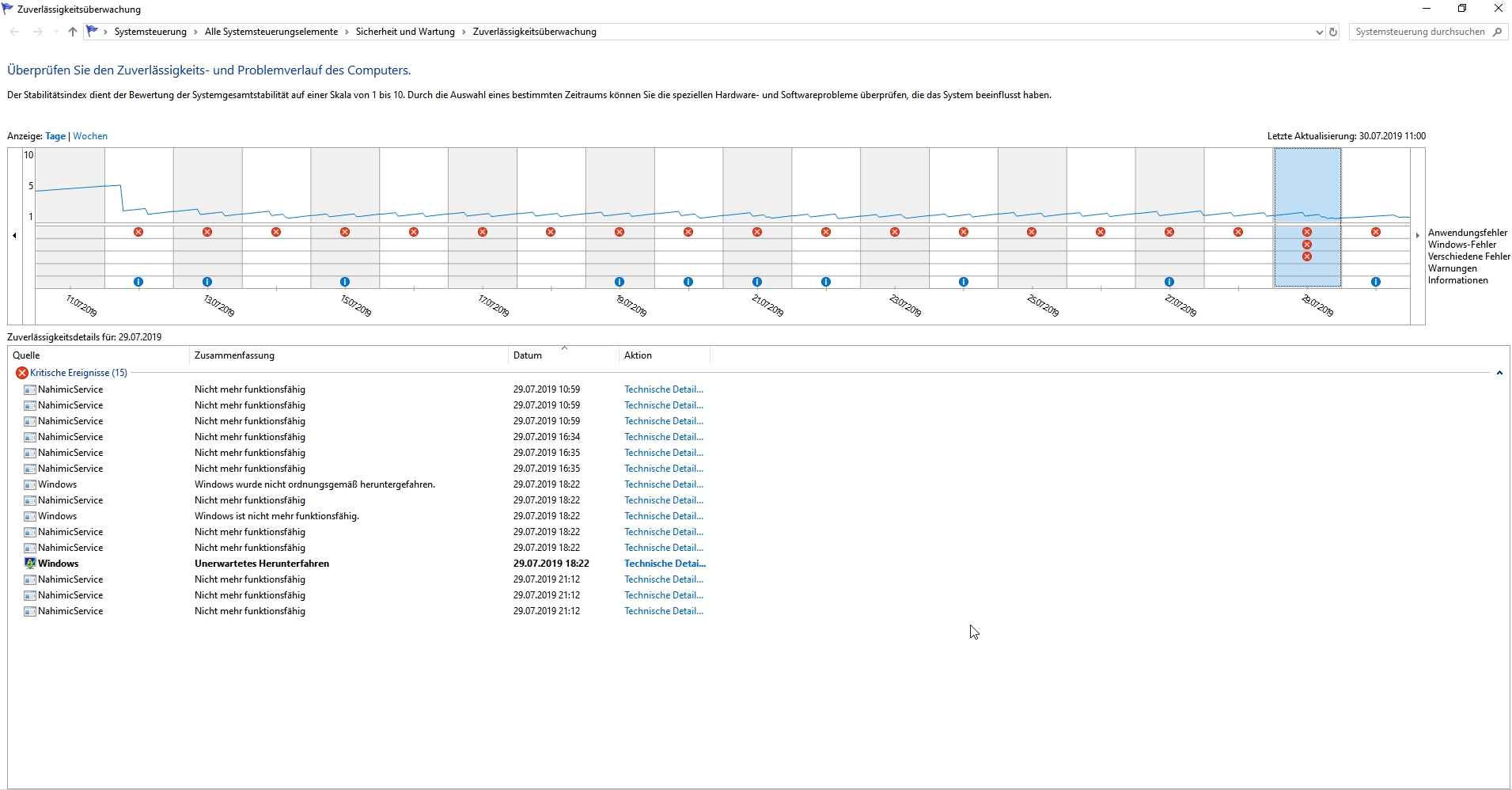Select the information icon for 27.07.2019

pos(1169,282)
